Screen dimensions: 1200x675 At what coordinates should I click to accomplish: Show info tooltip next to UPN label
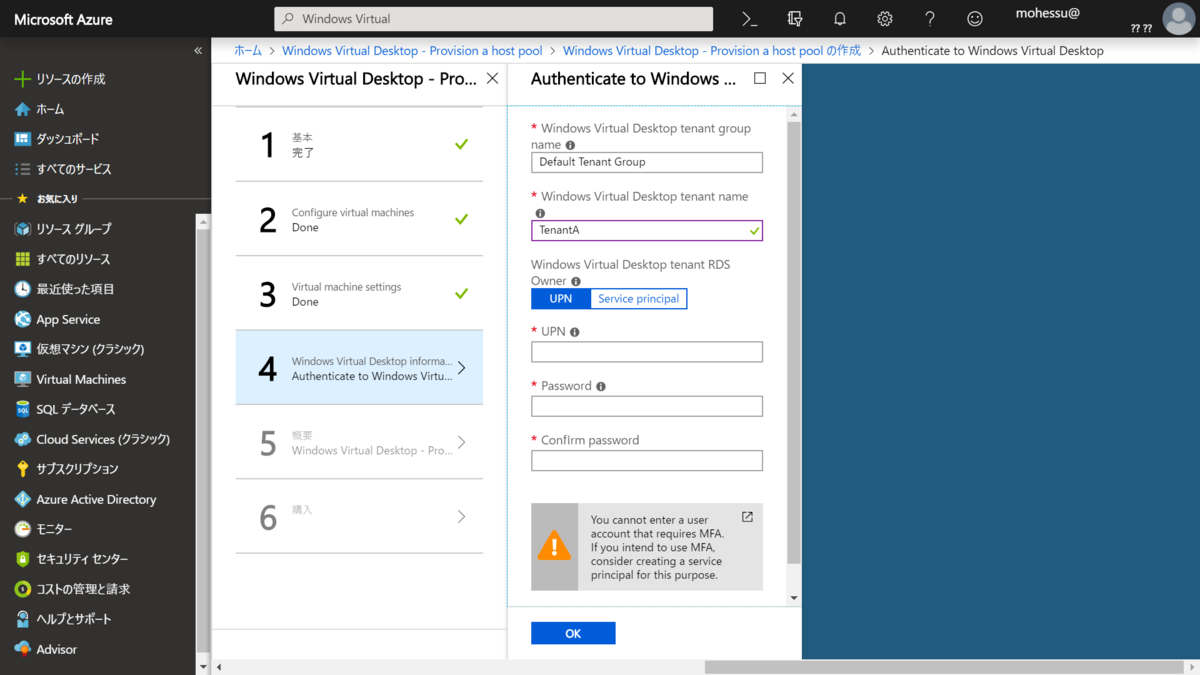point(574,332)
